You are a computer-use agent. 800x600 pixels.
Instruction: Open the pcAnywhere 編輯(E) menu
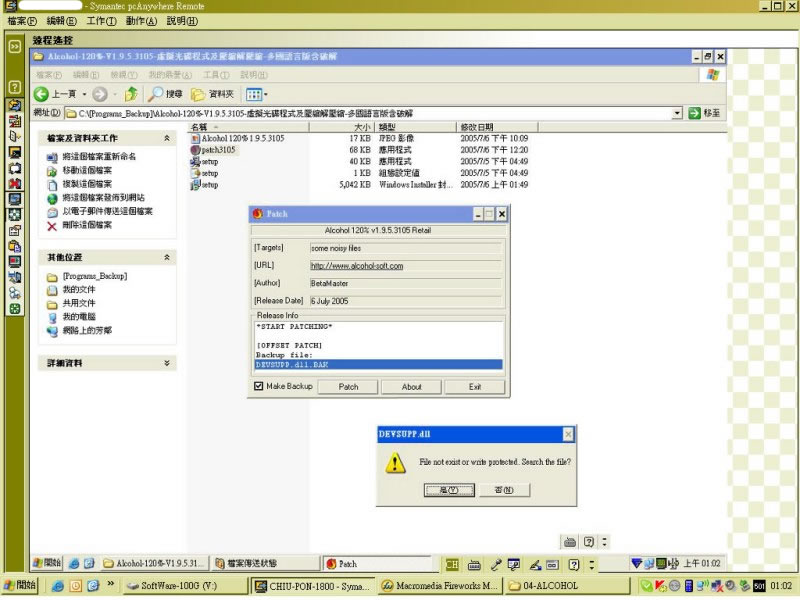61,21
